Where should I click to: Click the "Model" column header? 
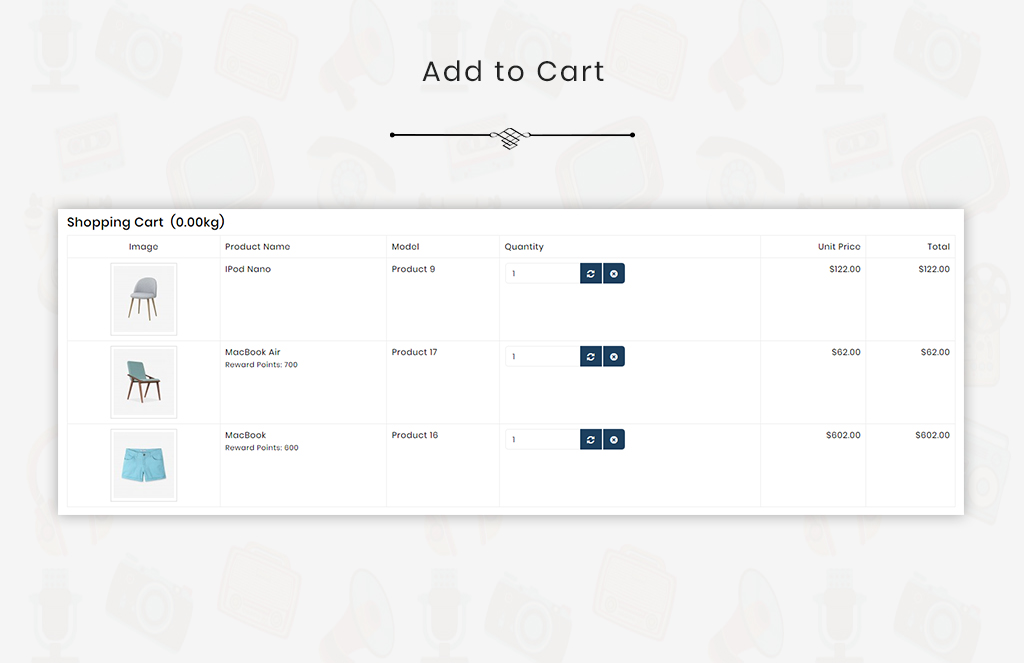pos(406,247)
